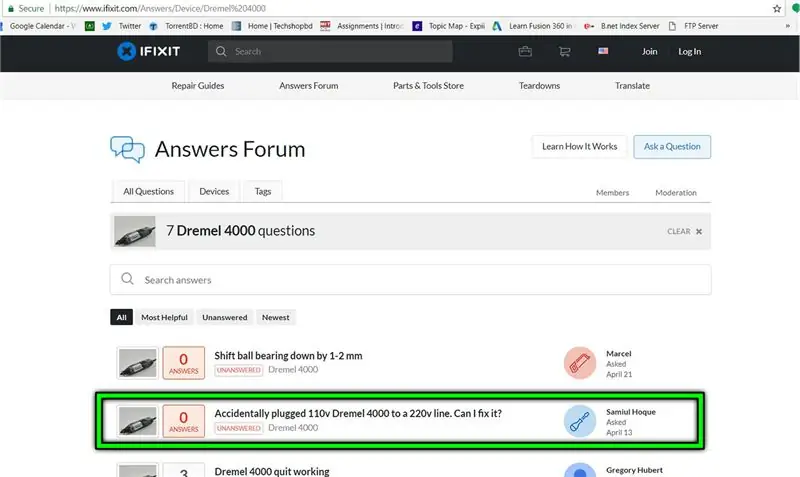Click the Secure padlock icon
Screen dimensions: 800x477
click(x=11, y=8)
